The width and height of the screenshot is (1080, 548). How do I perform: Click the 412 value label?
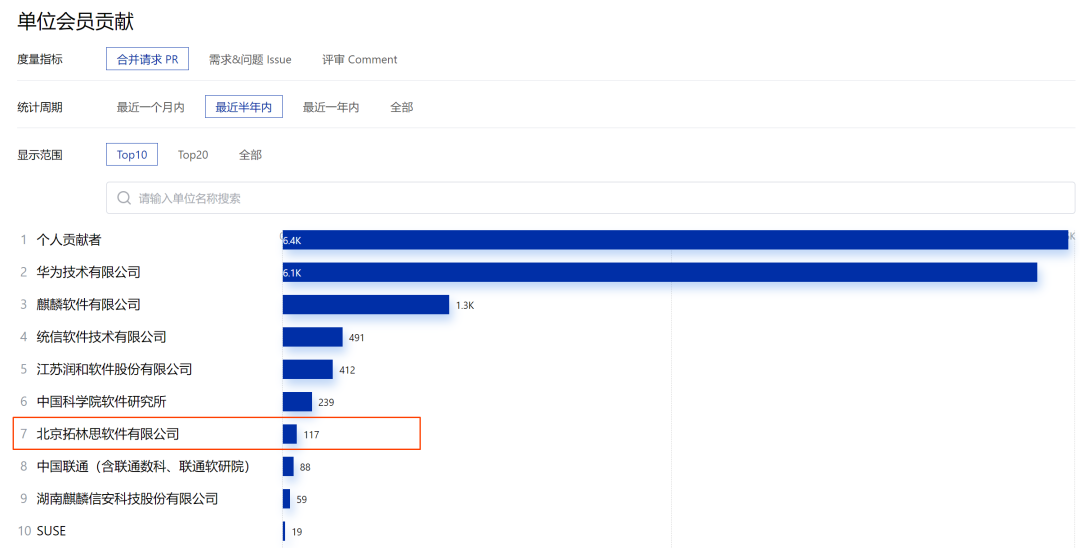[x=347, y=370]
